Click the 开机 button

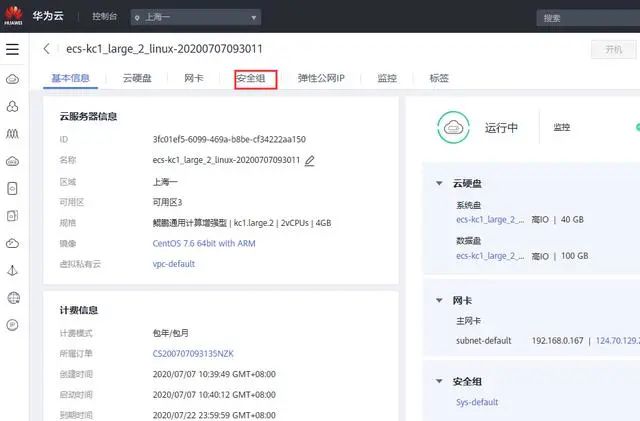[x=613, y=49]
